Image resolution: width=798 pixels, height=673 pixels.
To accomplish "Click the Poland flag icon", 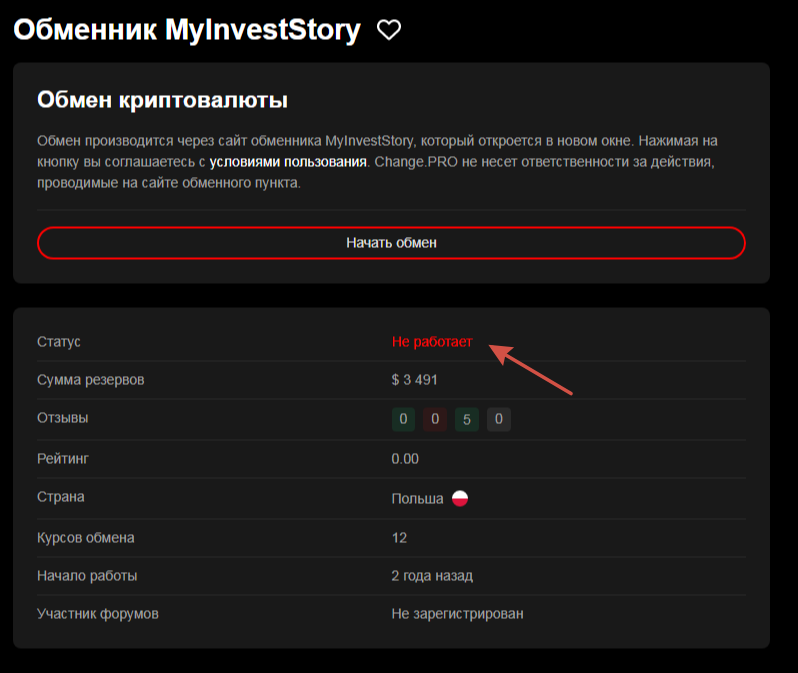I will tap(460, 498).
